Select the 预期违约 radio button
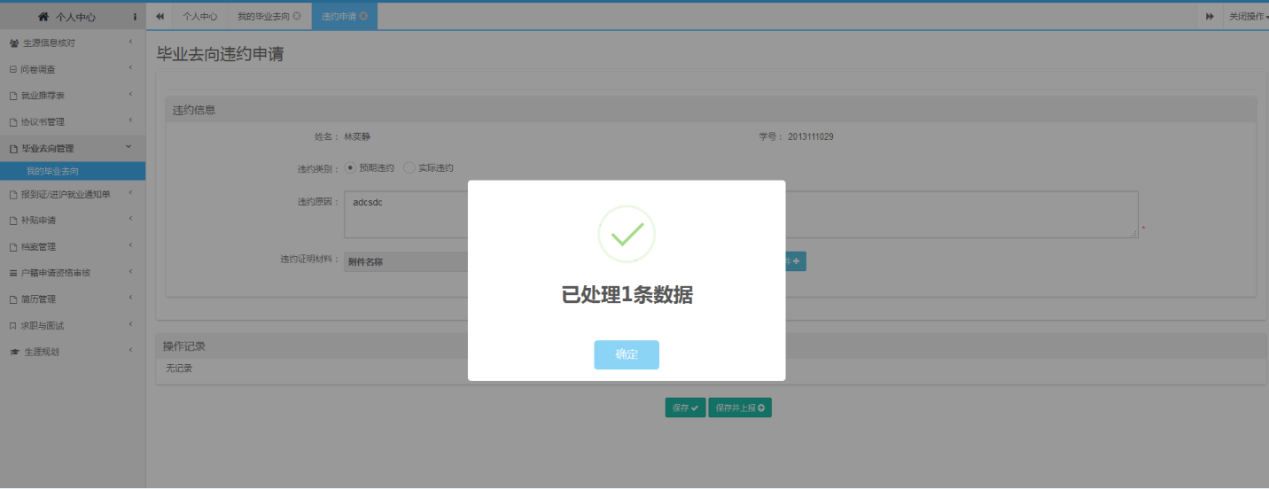The width and height of the screenshot is (1269, 489). pos(350,168)
